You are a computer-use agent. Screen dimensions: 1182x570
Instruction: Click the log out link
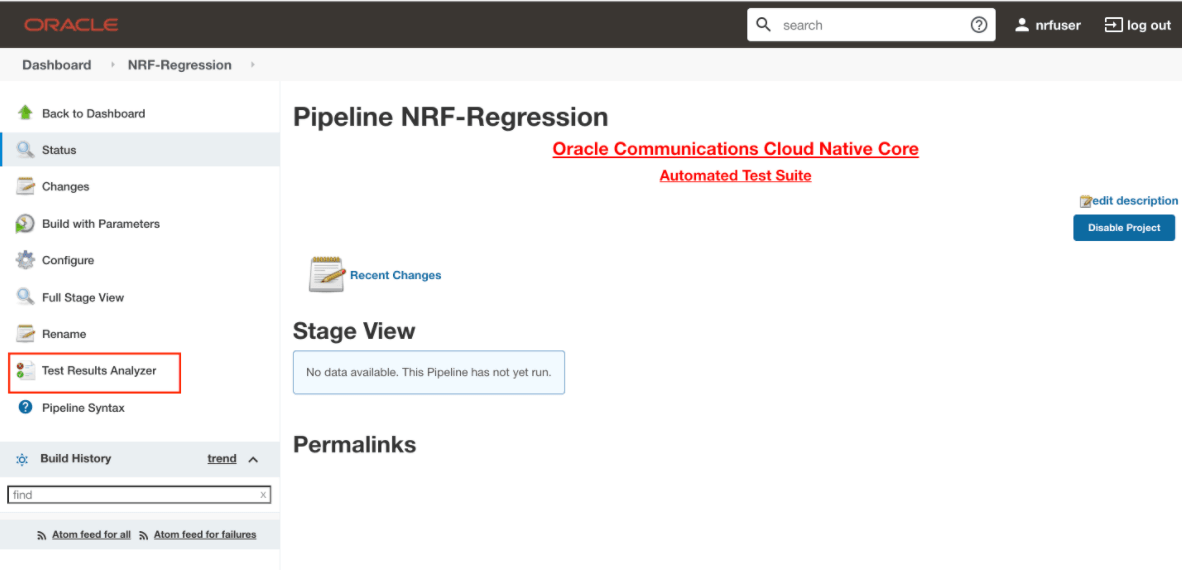(x=1138, y=25)
